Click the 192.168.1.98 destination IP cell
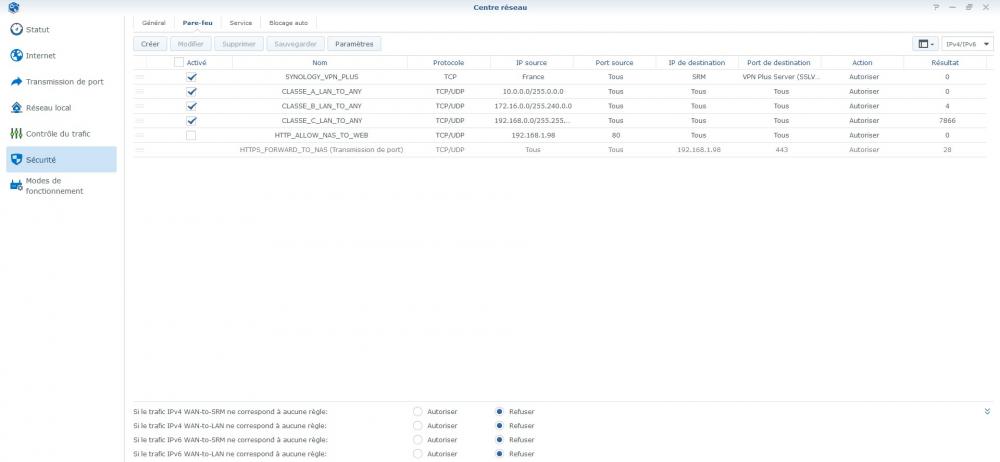The width and height of the screenshot is (1000, 462). [698, 150]
